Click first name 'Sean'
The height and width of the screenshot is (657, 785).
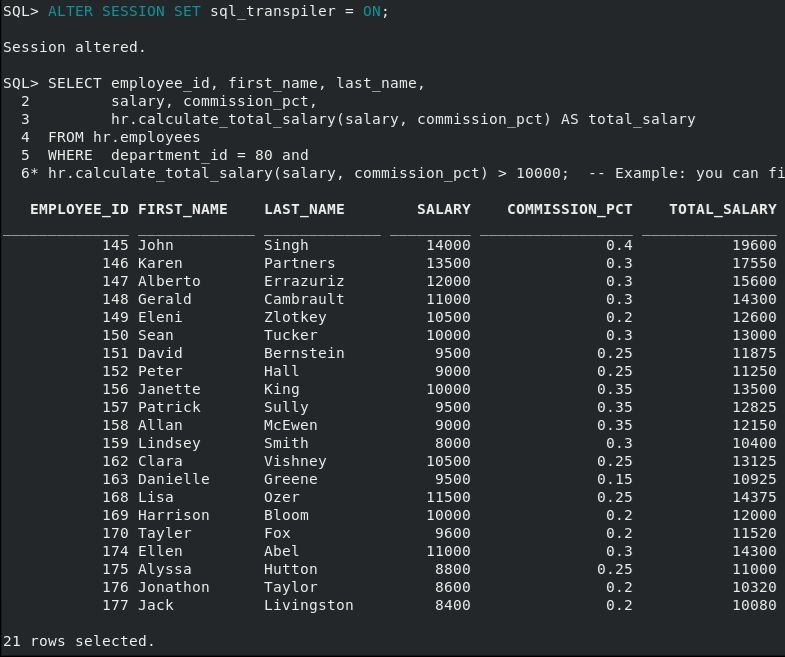click(x=156, y=336)
